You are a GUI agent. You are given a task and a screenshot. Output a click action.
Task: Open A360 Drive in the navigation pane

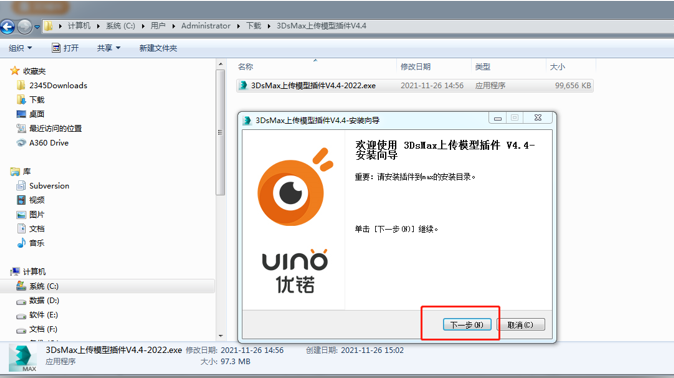(x=43, y=143)
